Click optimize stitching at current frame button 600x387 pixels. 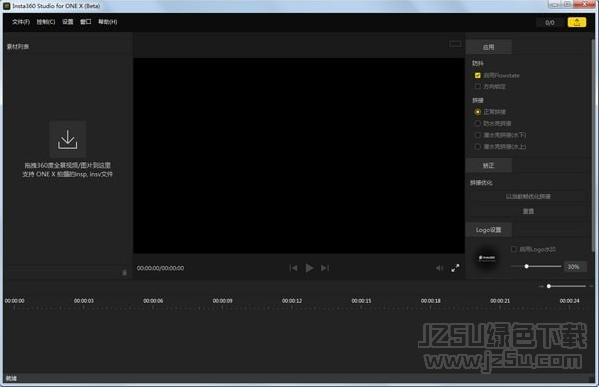pos(528,196)
